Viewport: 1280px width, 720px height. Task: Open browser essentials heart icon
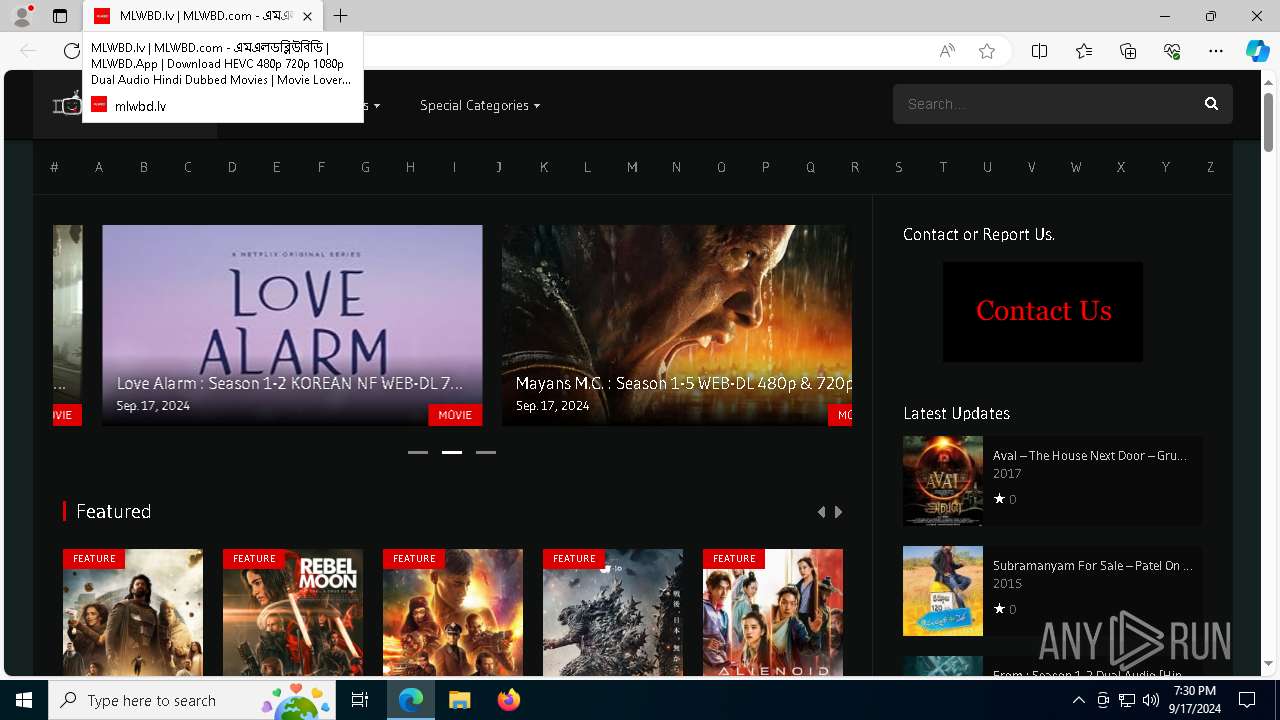pyautogui.click(x=1172, y=51)
